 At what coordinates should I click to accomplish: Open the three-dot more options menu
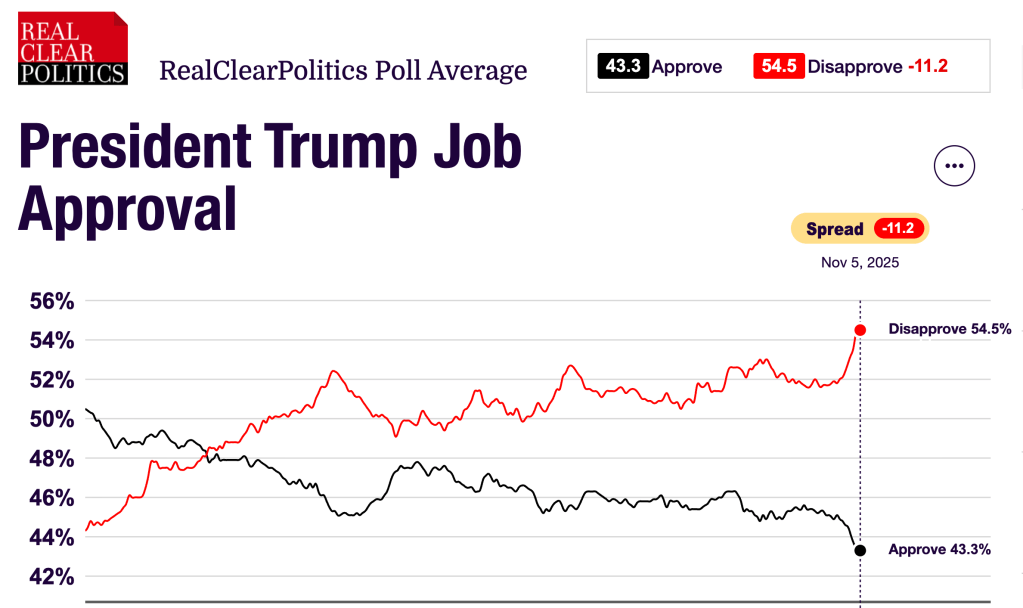tap(953, 166)
